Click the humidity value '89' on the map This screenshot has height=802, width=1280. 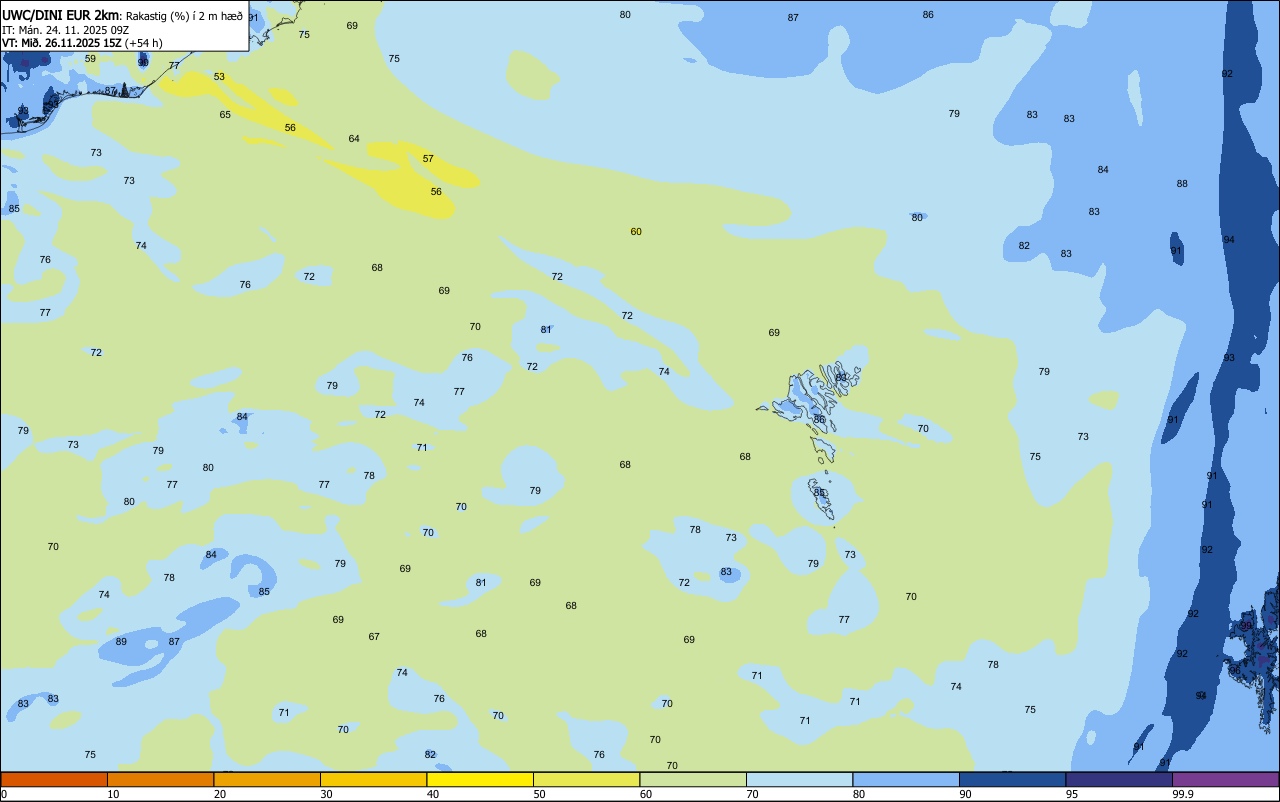121,642
